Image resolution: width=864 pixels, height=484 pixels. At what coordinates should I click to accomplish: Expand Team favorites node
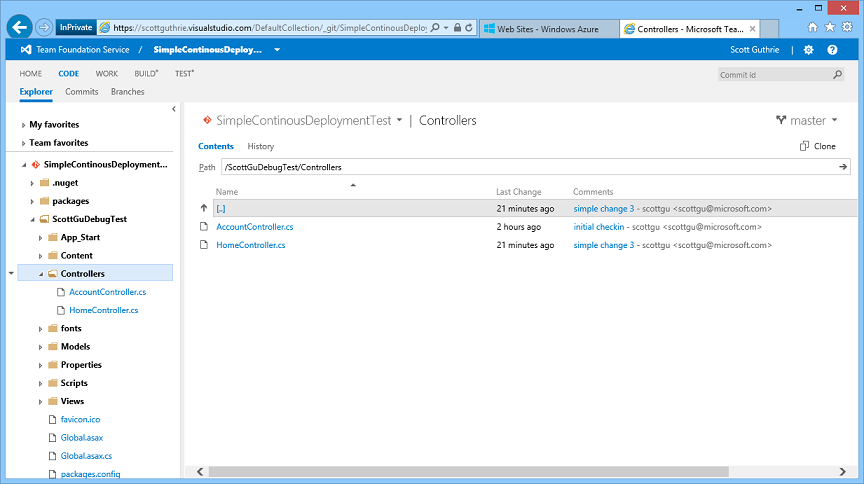(x=23, y=143)
